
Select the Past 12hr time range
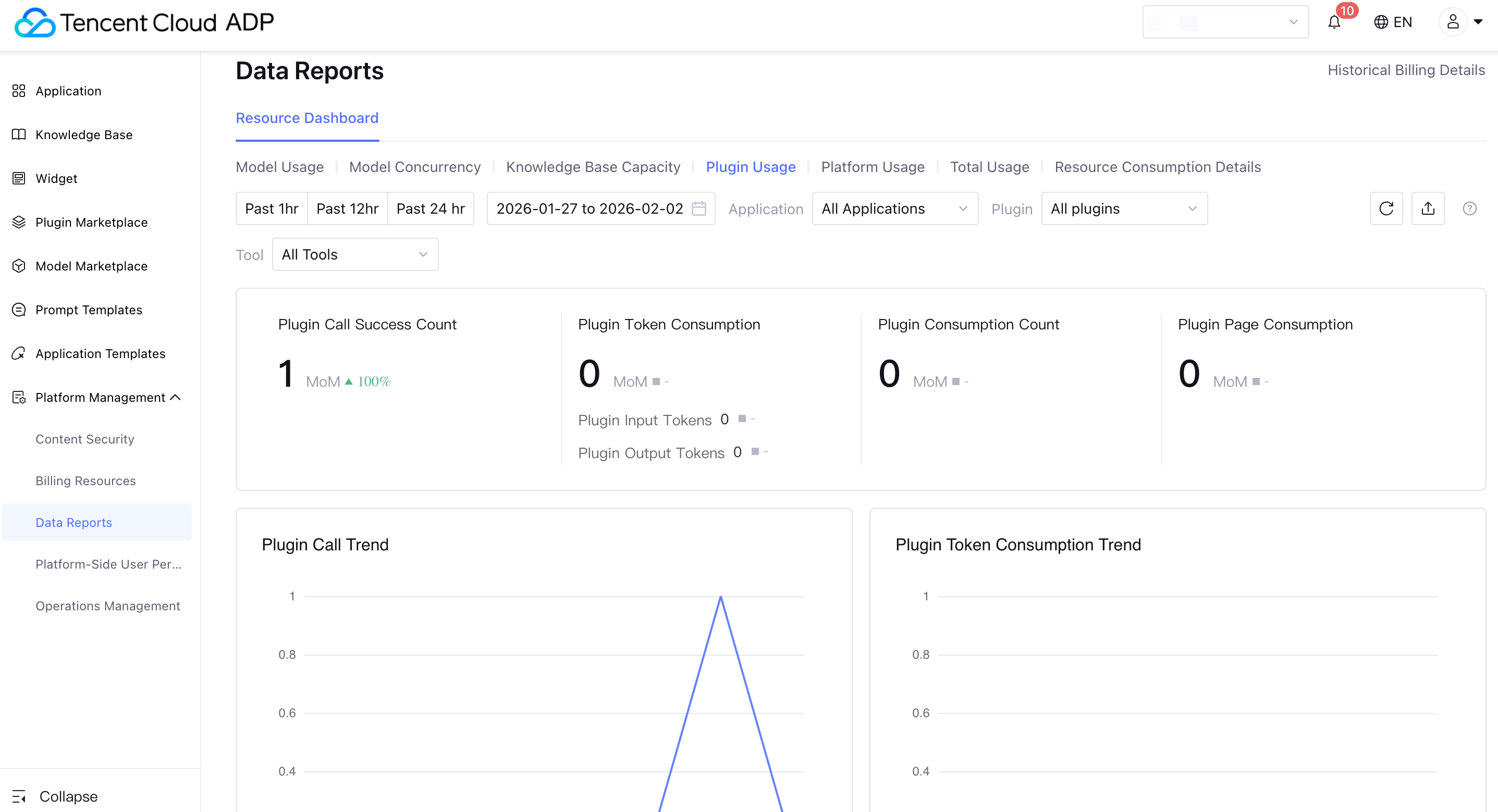pyautogui.click(x=347, y=208)
